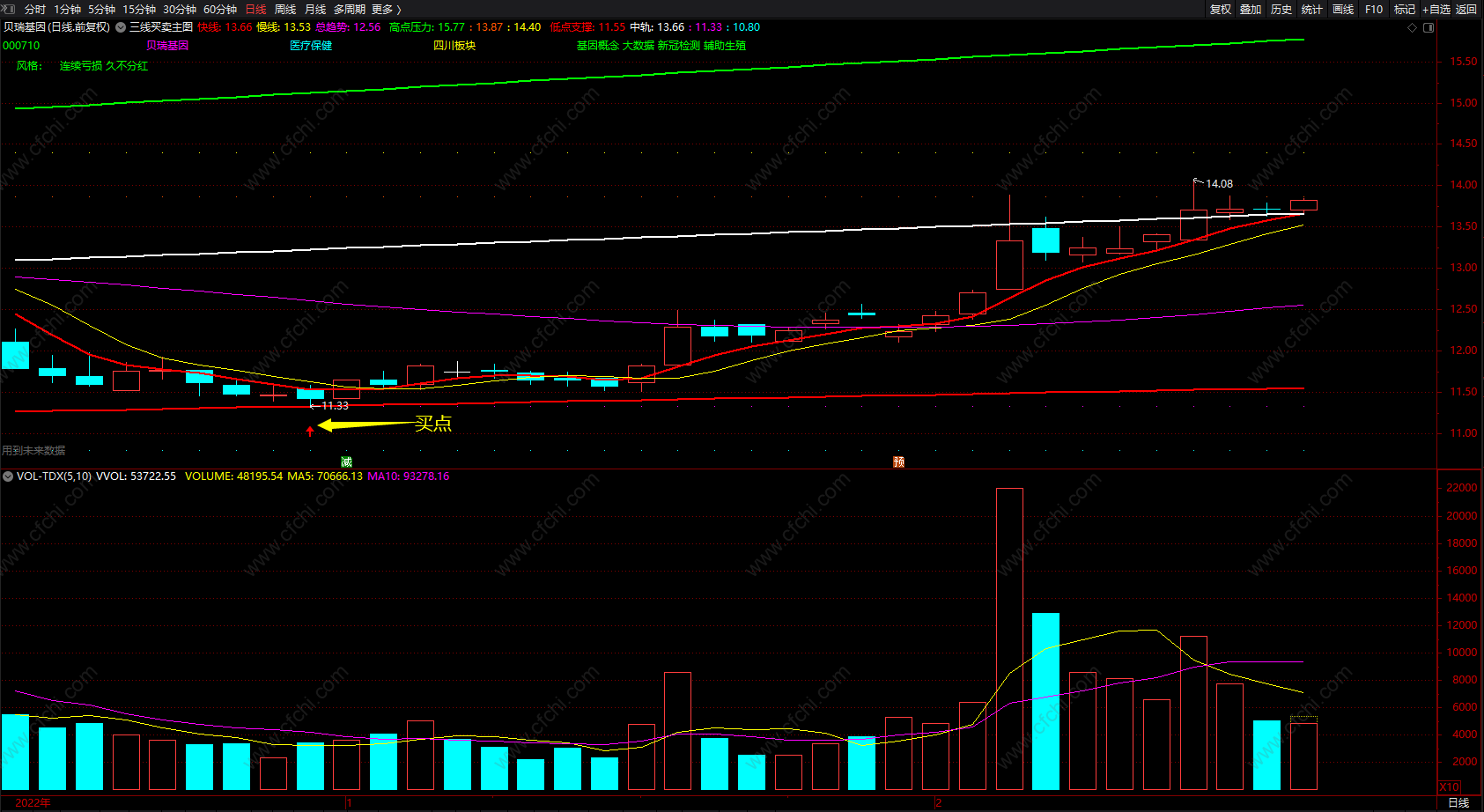Open the 统计 statistics button
1484x812 pixels.
click(1312, 9)
